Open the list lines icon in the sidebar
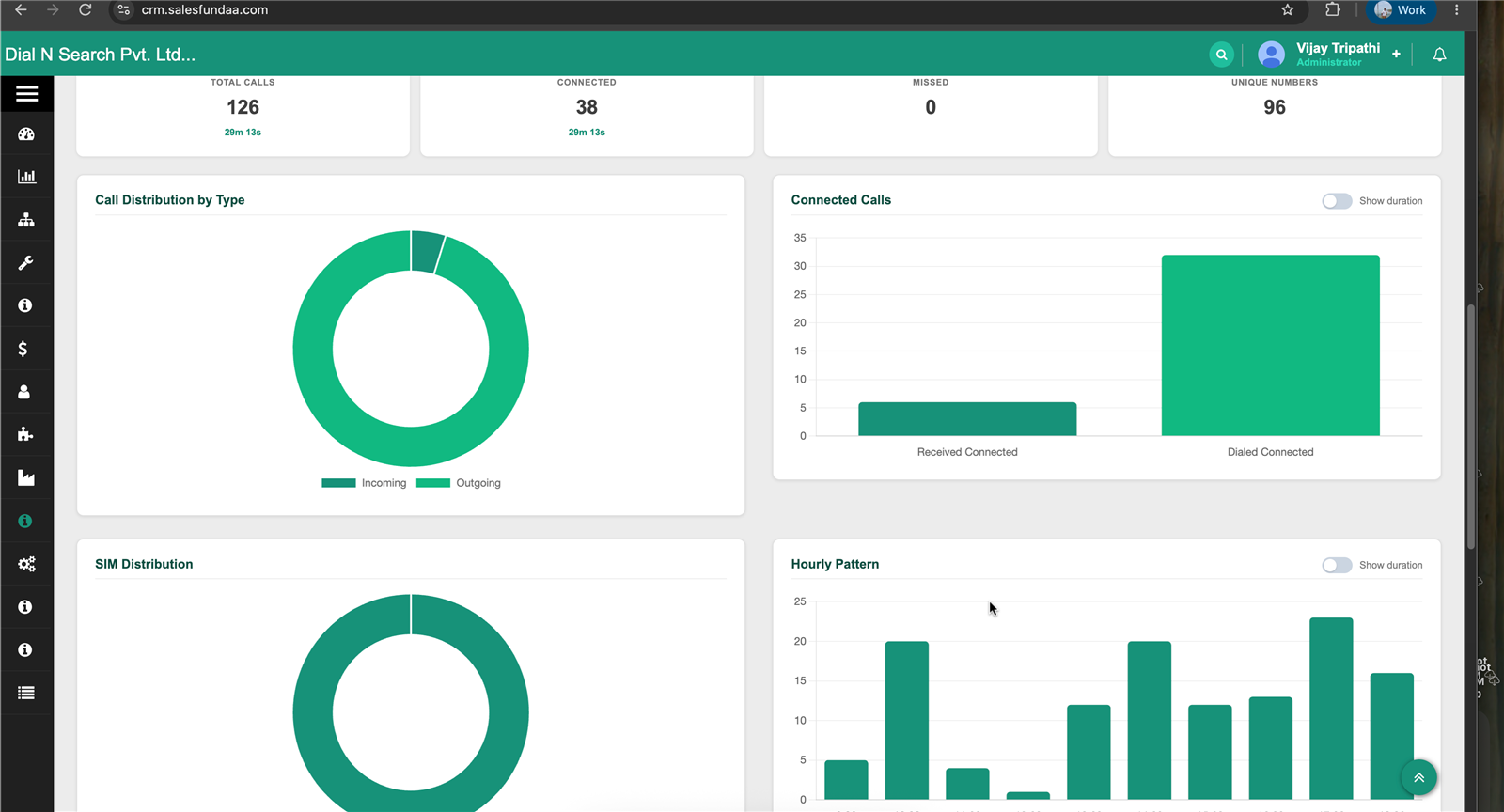Image resolution: width=1504 pixels, height=812 pixels. click(x=26, y=693)
